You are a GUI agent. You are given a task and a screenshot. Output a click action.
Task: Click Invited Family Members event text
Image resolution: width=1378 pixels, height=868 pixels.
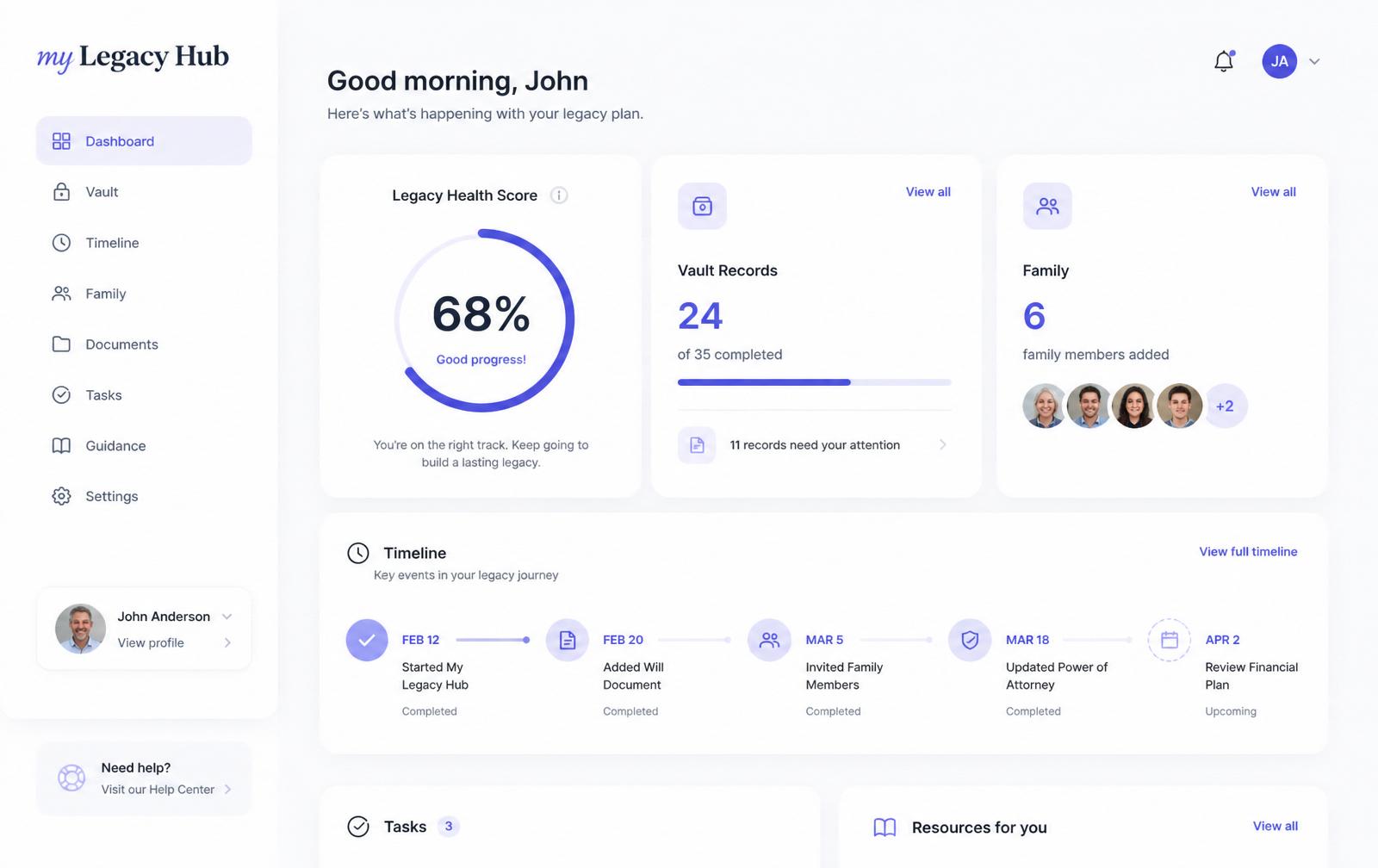coord(844,676)
